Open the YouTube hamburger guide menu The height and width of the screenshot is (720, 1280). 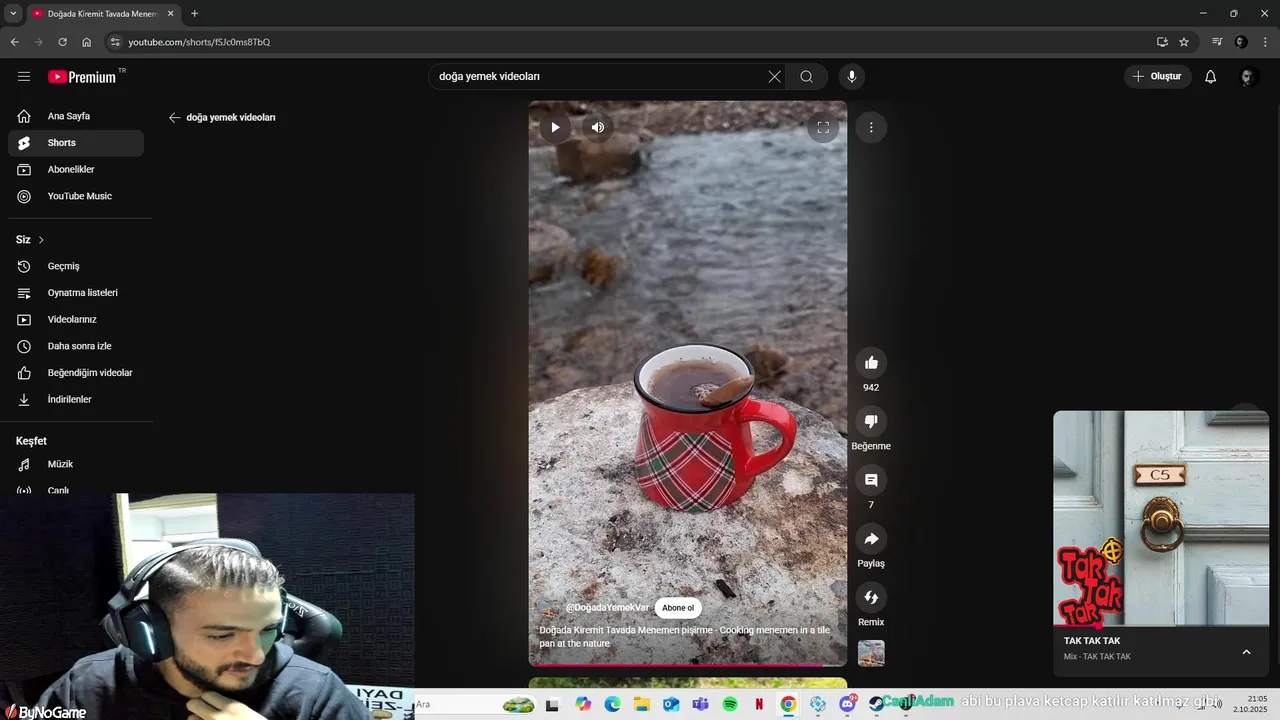24,76
